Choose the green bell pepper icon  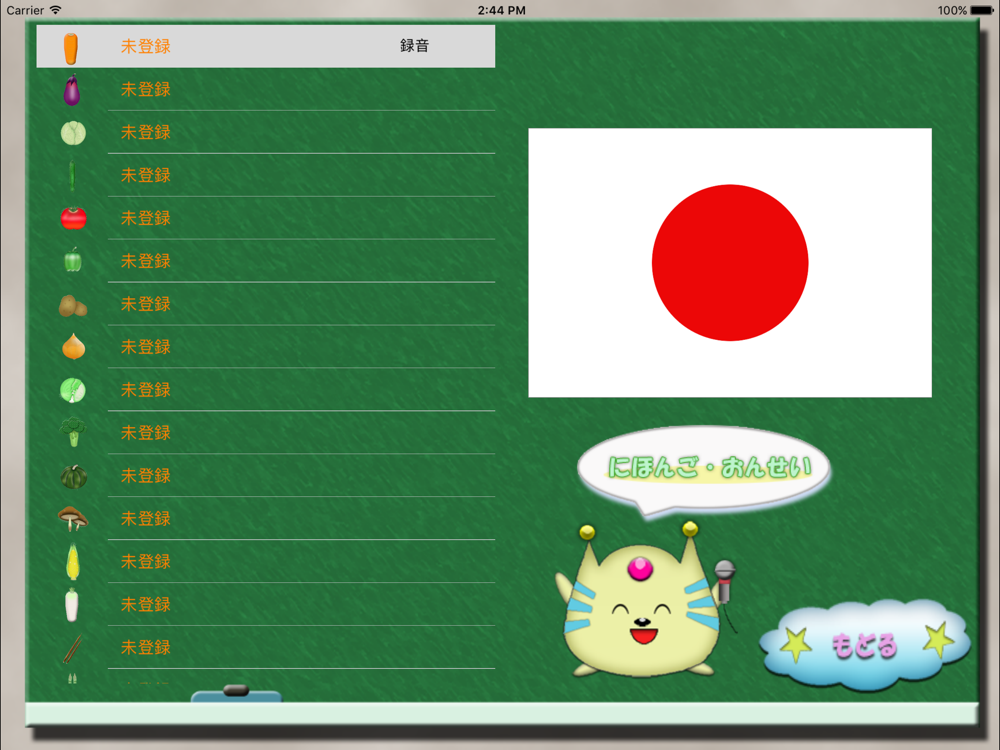[73, 260]
